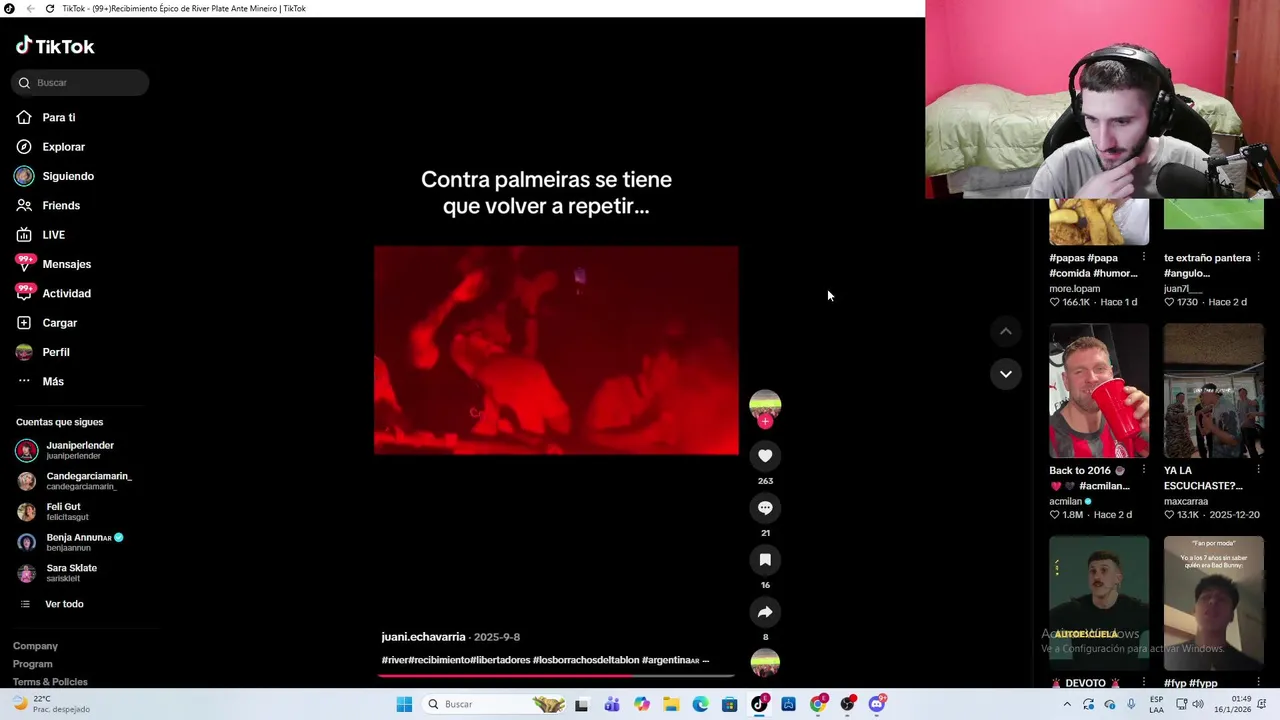This screenshot has height=720, width=1280.
Task: Switch the ESP LAA input language
Action: (1156, 704)
